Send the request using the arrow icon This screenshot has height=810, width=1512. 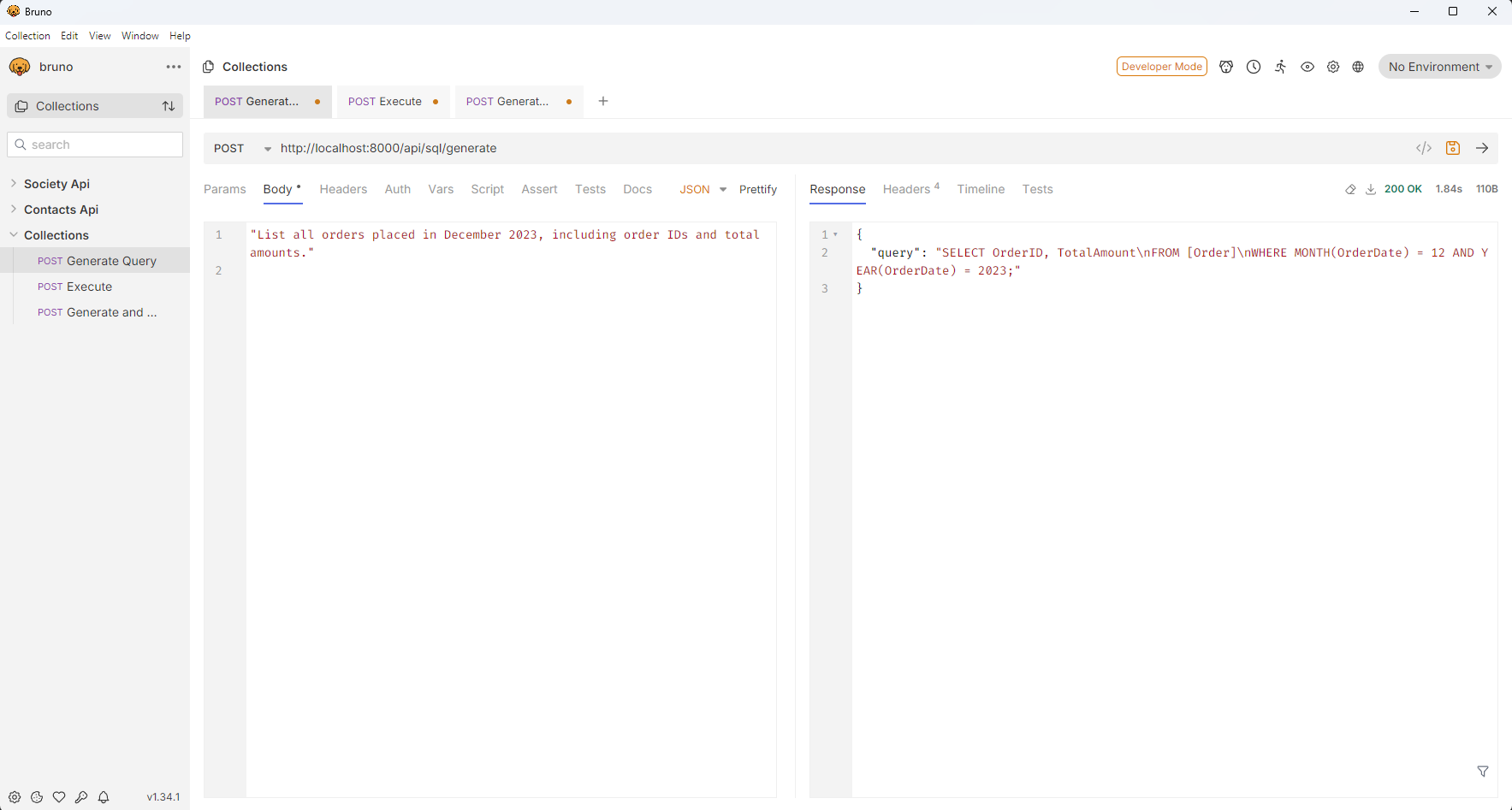[x=1482, y=147]
